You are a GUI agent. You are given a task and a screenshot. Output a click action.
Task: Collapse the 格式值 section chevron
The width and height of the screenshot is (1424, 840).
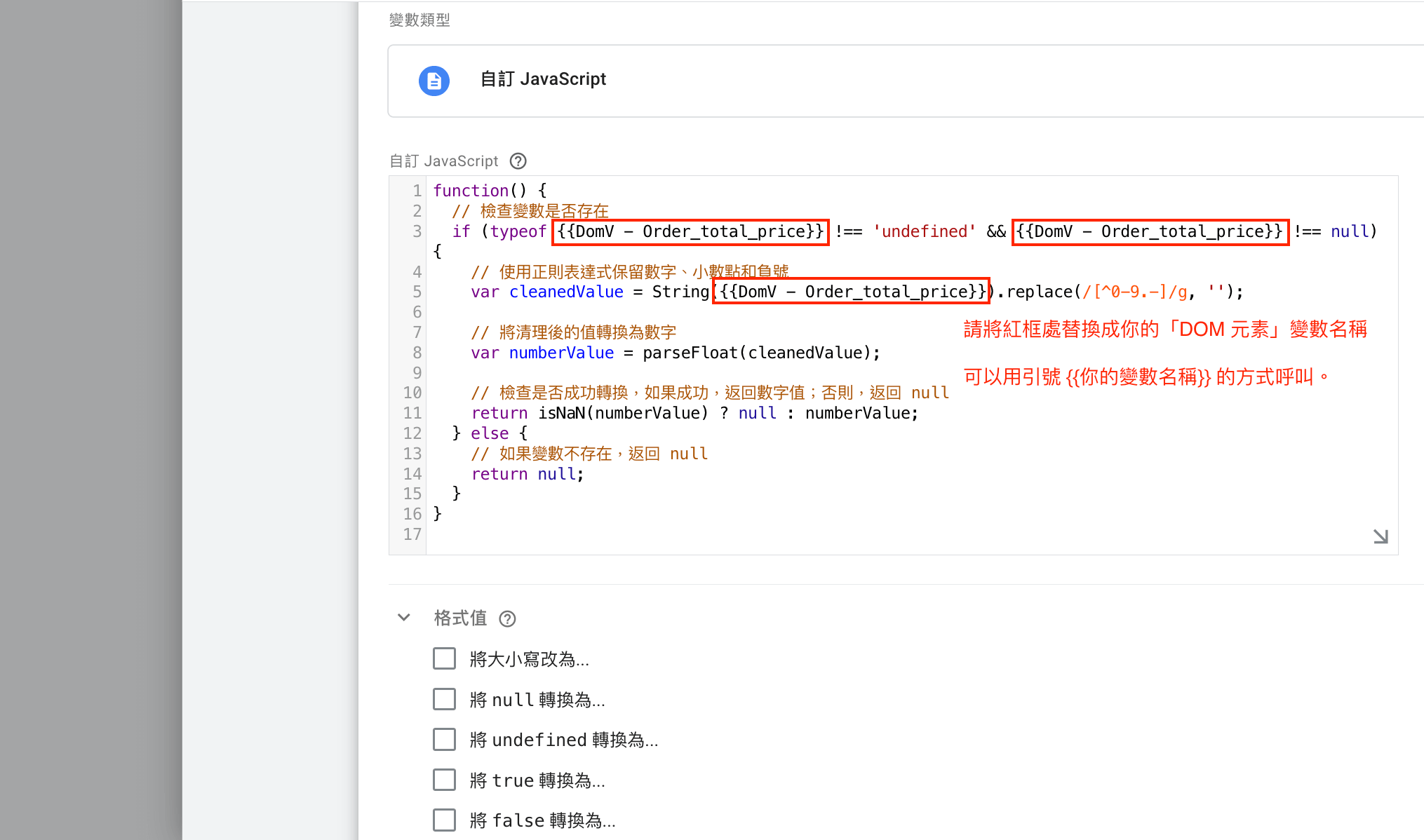403,618
